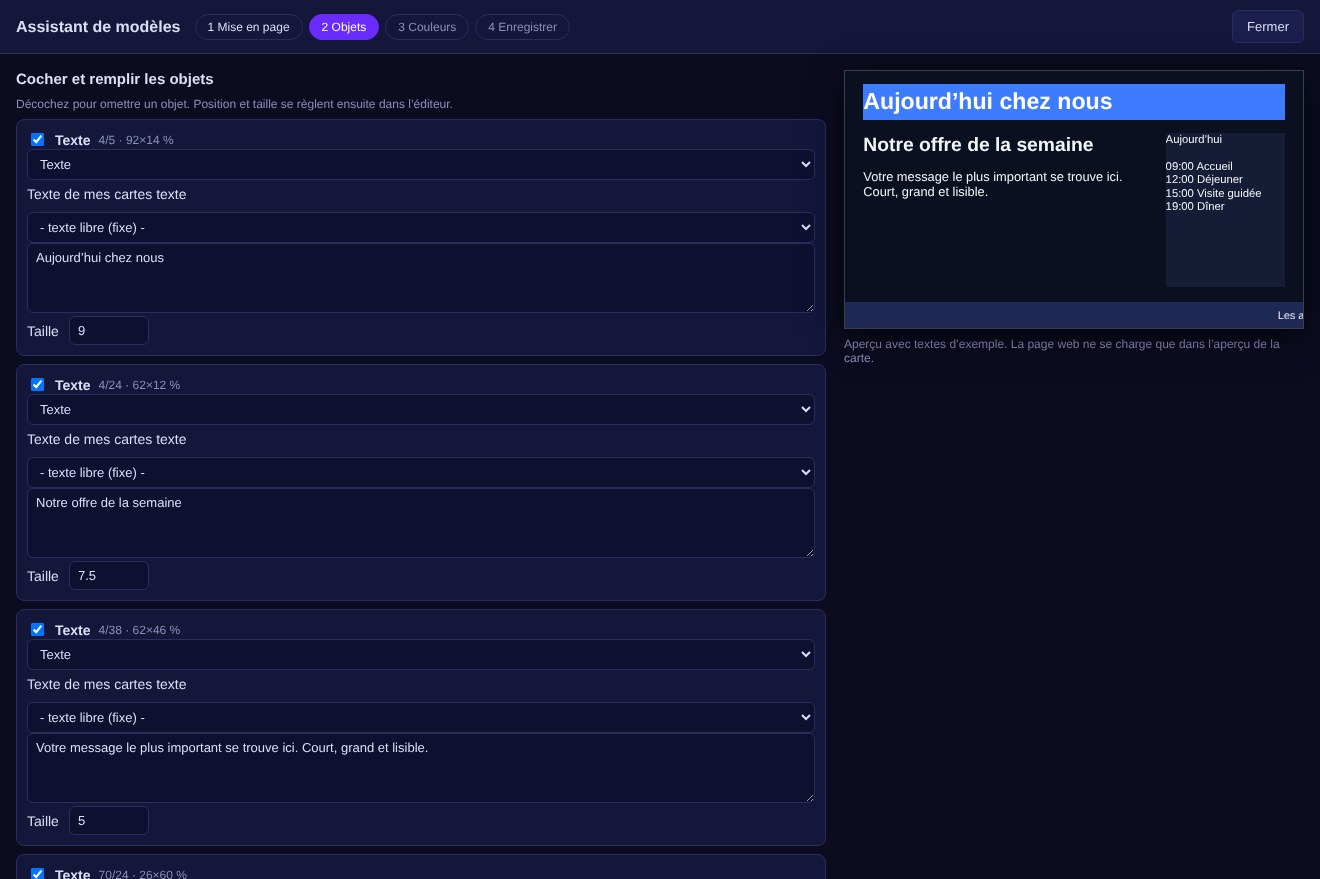This screenshot has width=1320, height=879.
Task: Switch to the 3 Couleurs step
Action: pyautogui.click(x=427, y=27)
